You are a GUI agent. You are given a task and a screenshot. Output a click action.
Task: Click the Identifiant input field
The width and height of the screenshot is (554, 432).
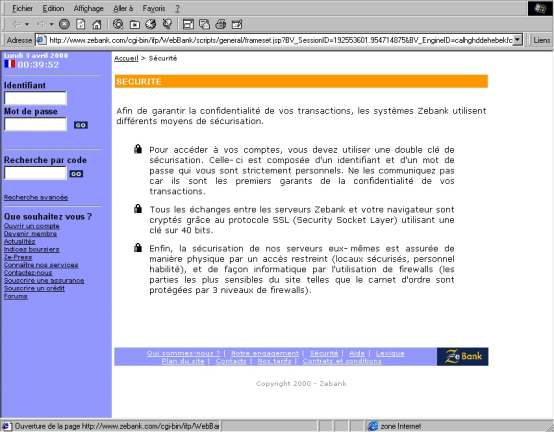click(x=35, y=98)
